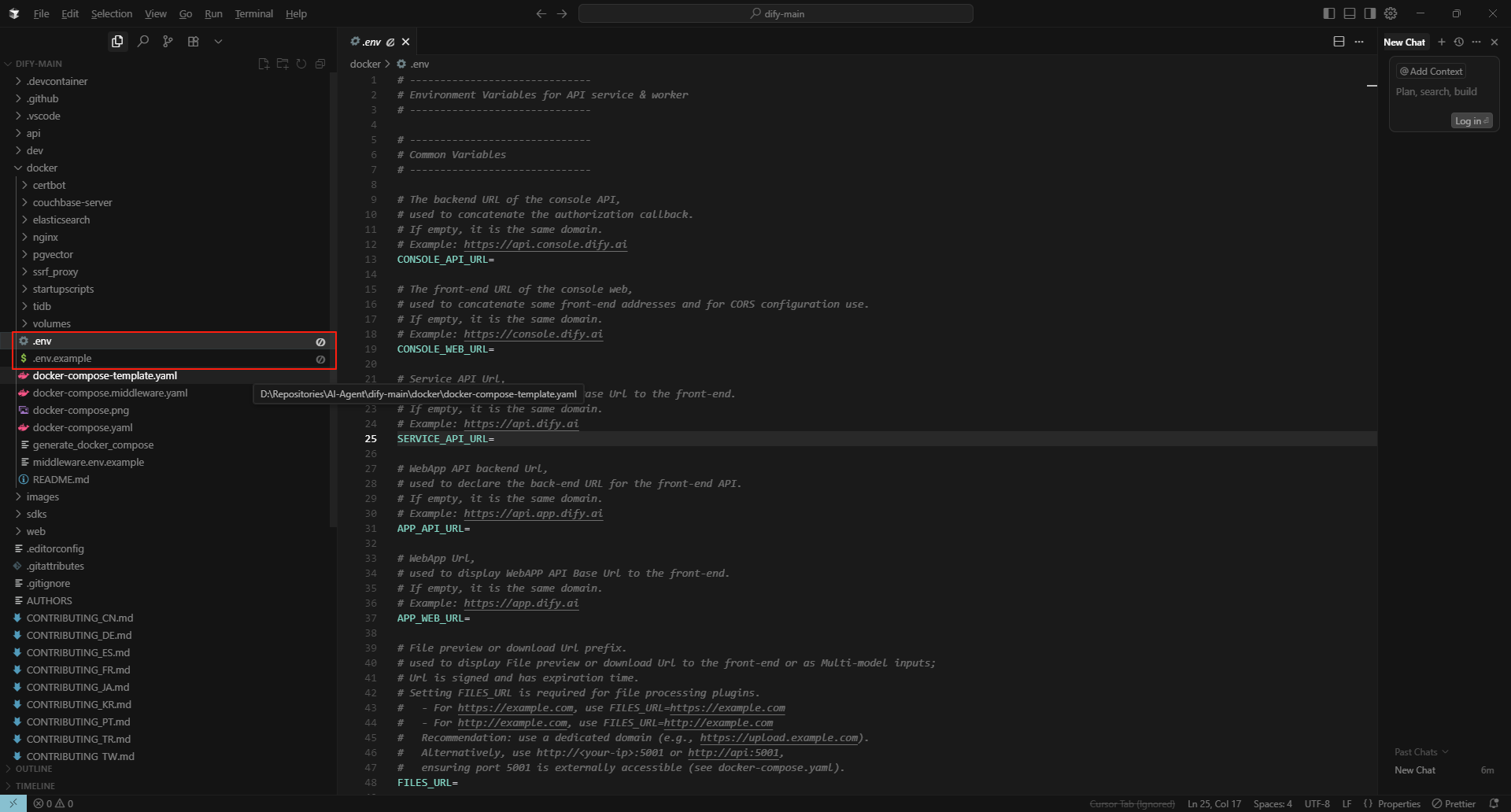Open the File menu
This screenshot has width=1511, height=812.
(x=42, y=13)
